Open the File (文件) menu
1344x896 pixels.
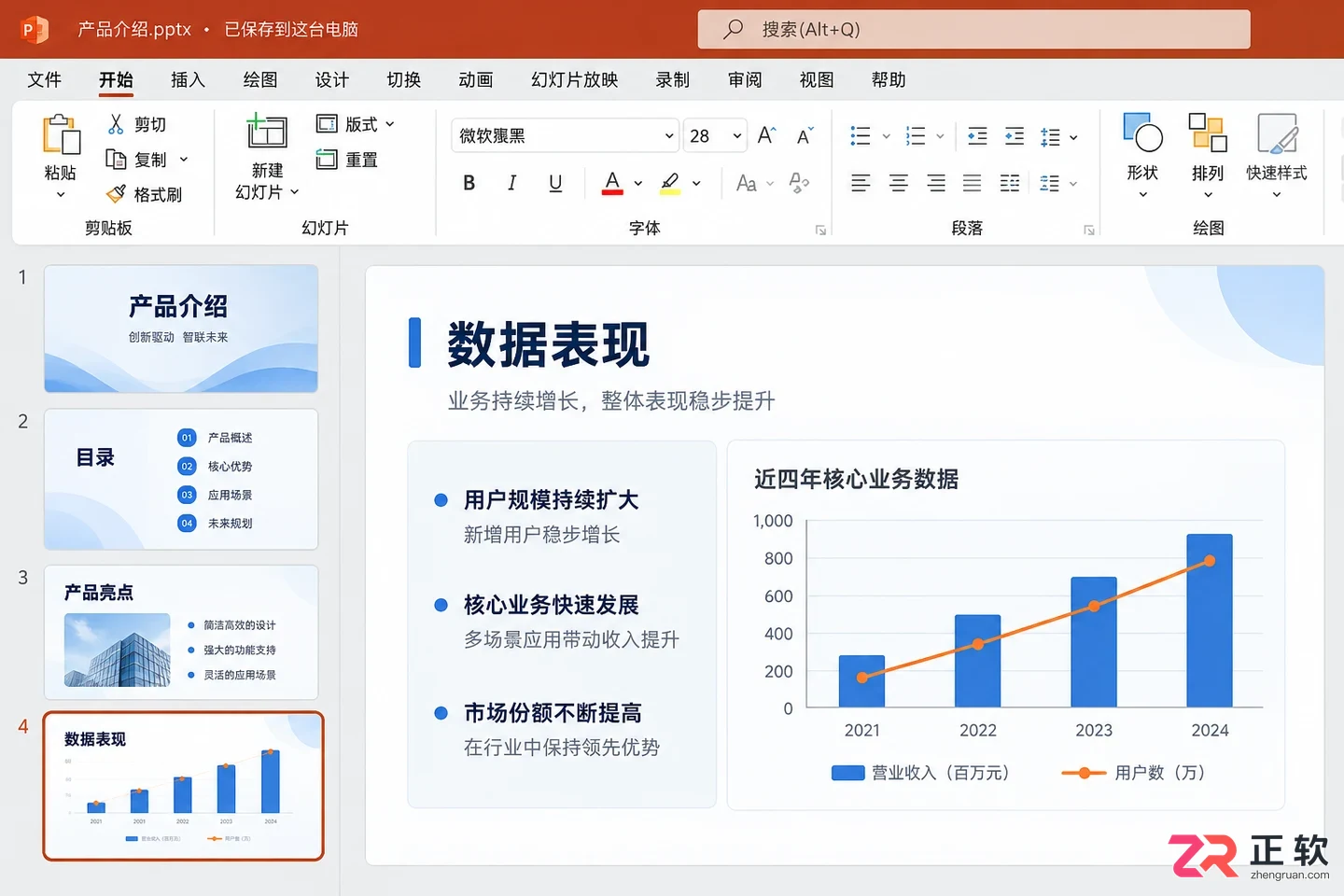(x=44, y=80)
